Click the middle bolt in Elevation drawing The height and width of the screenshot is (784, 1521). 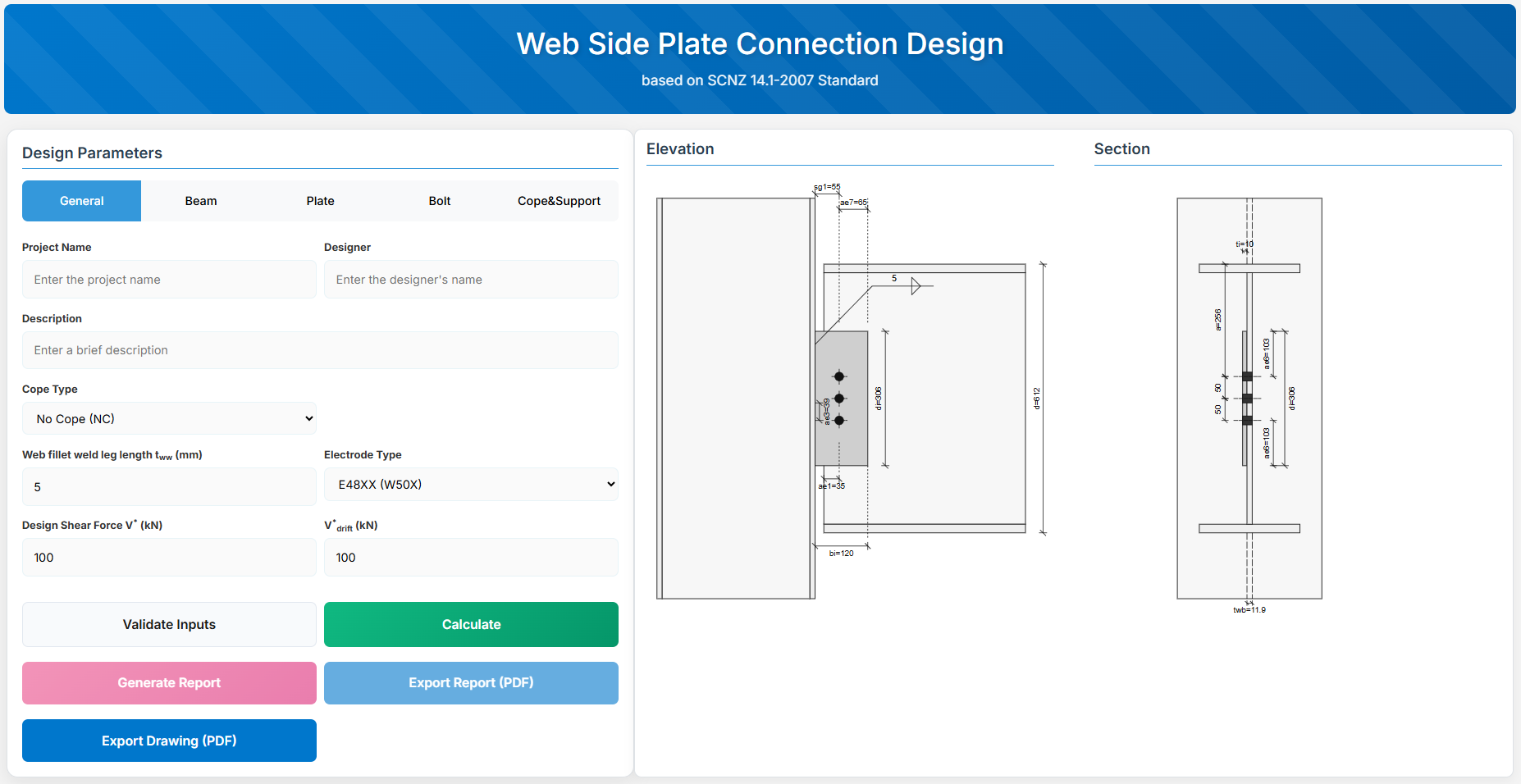coord(839,399)
